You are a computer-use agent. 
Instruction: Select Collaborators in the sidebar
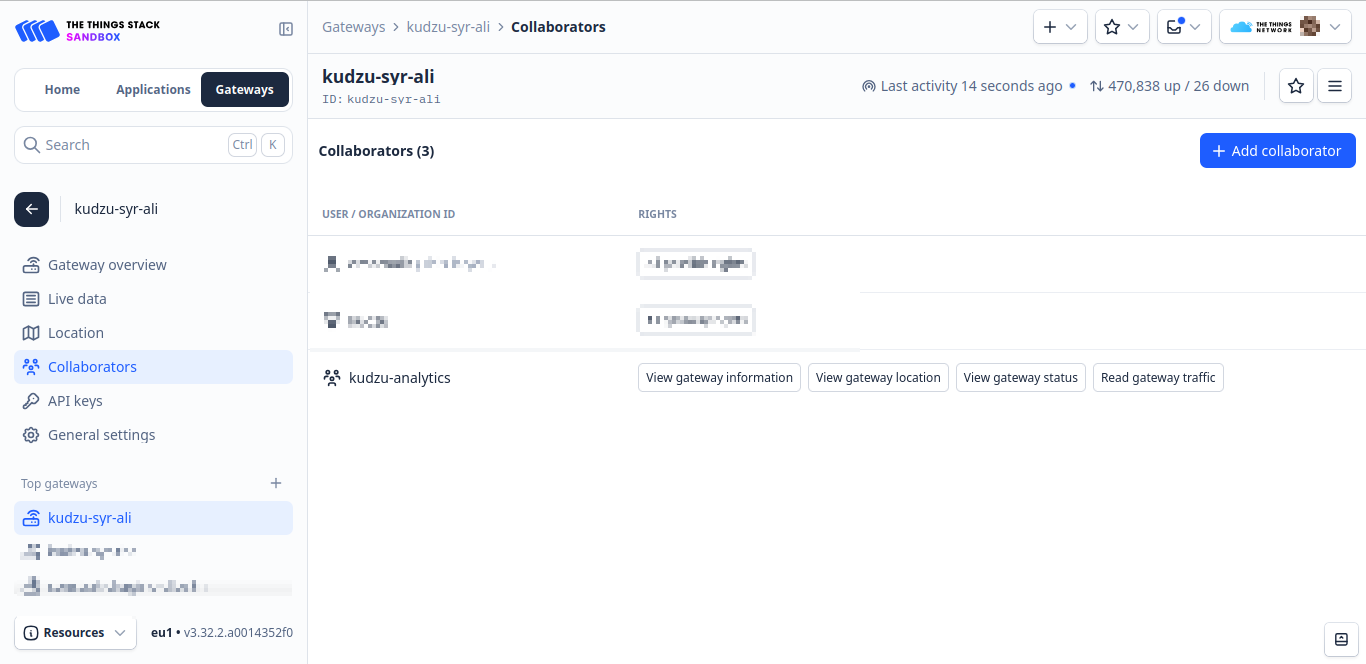153,367
